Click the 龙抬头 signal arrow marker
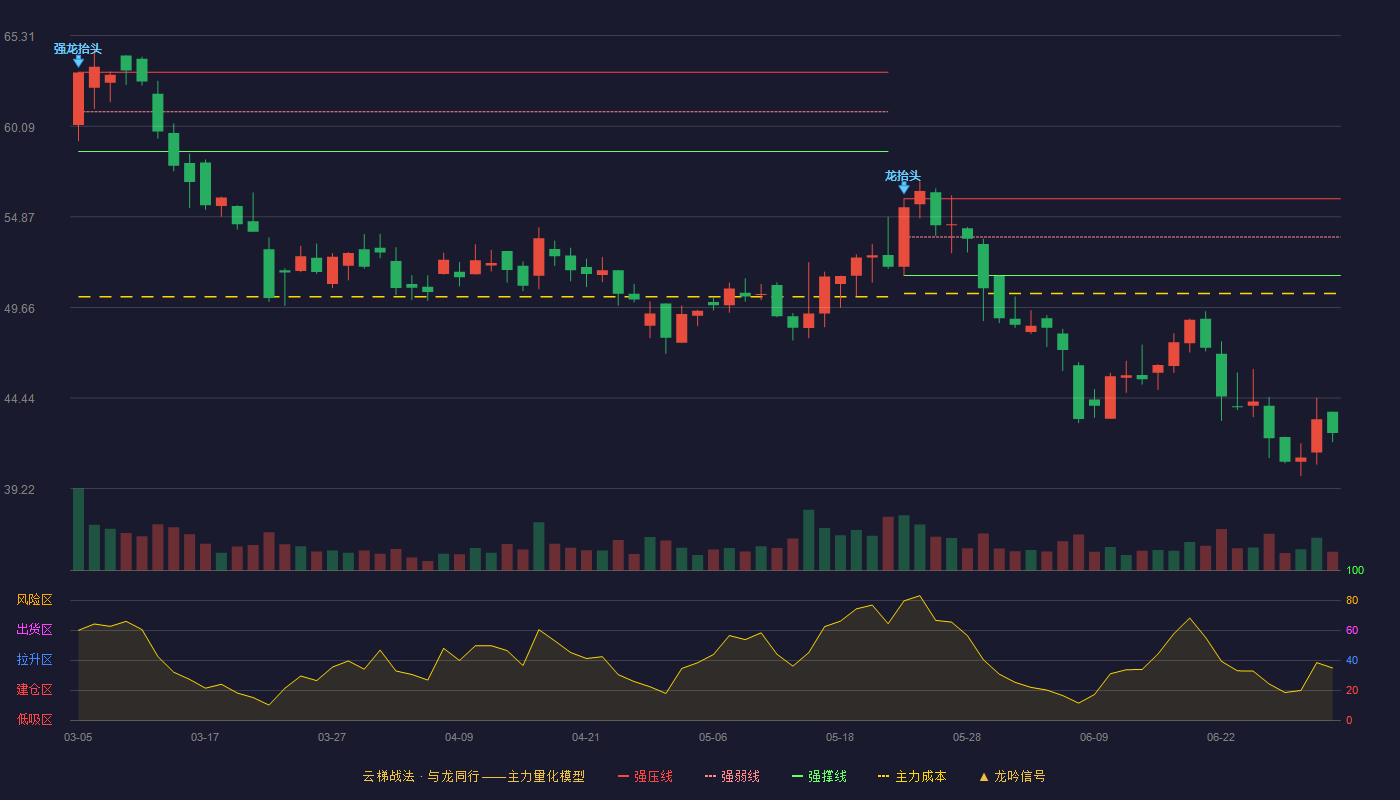Image resolution: width=1400 pixels, height=800 pixels. tap(904, 187)
